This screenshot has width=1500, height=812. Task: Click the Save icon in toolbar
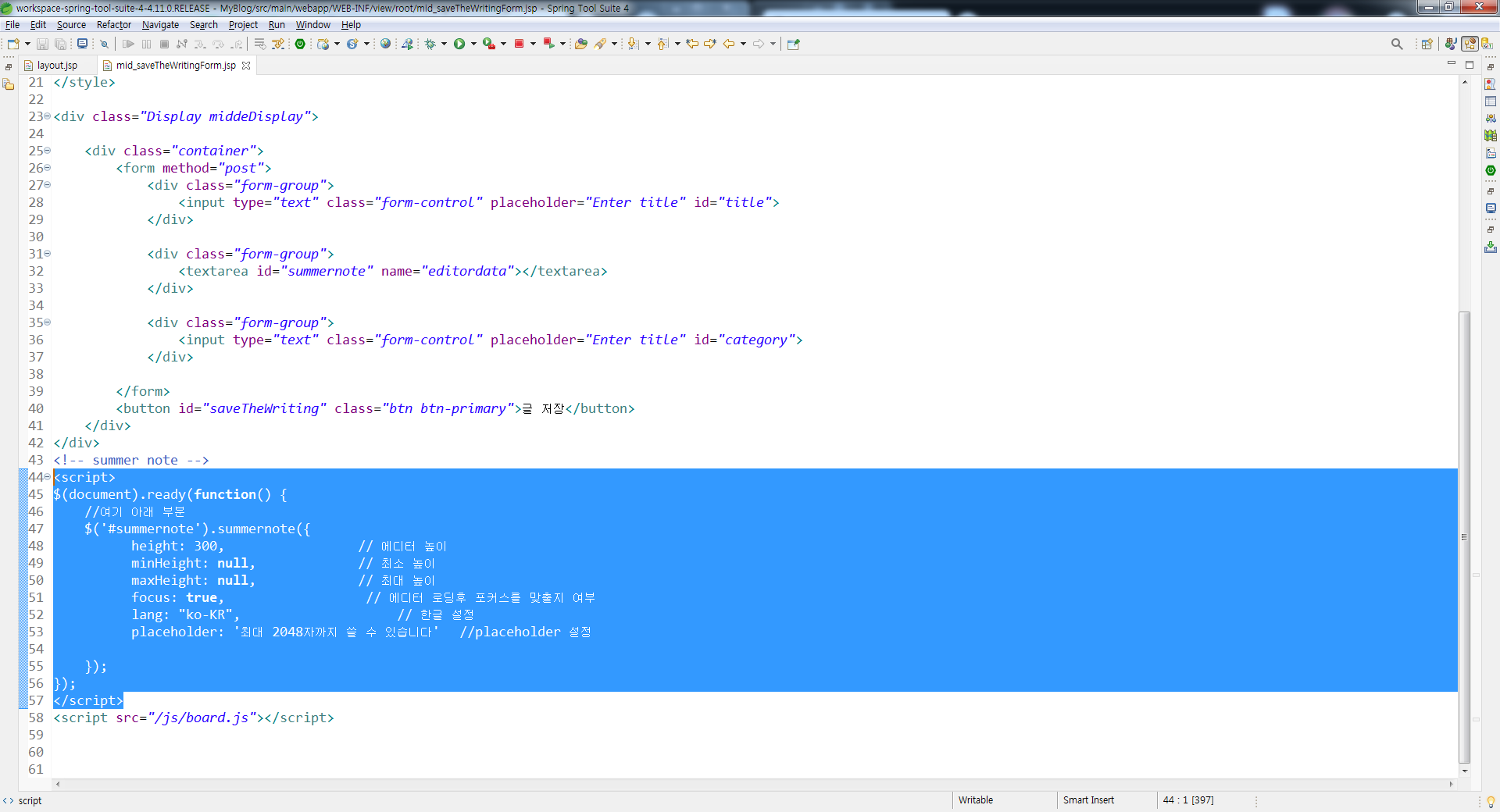[x=43, y=44]
